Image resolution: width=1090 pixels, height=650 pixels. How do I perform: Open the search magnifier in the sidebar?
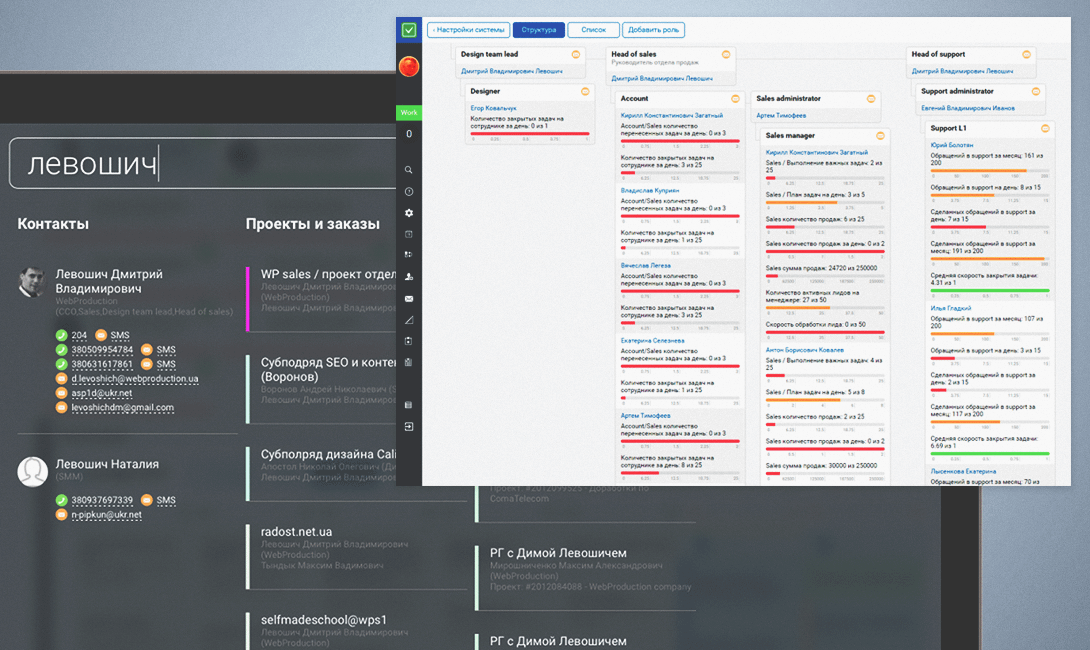click(x=409, y=170)
